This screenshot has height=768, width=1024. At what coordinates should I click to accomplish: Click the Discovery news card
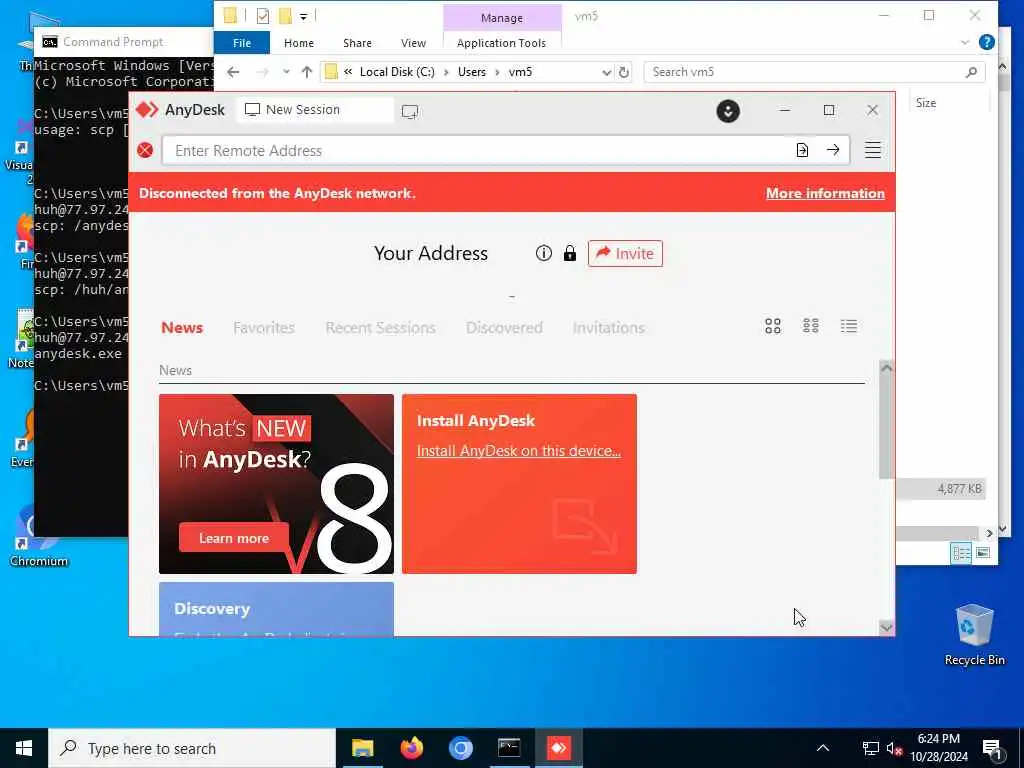point(276,609)
